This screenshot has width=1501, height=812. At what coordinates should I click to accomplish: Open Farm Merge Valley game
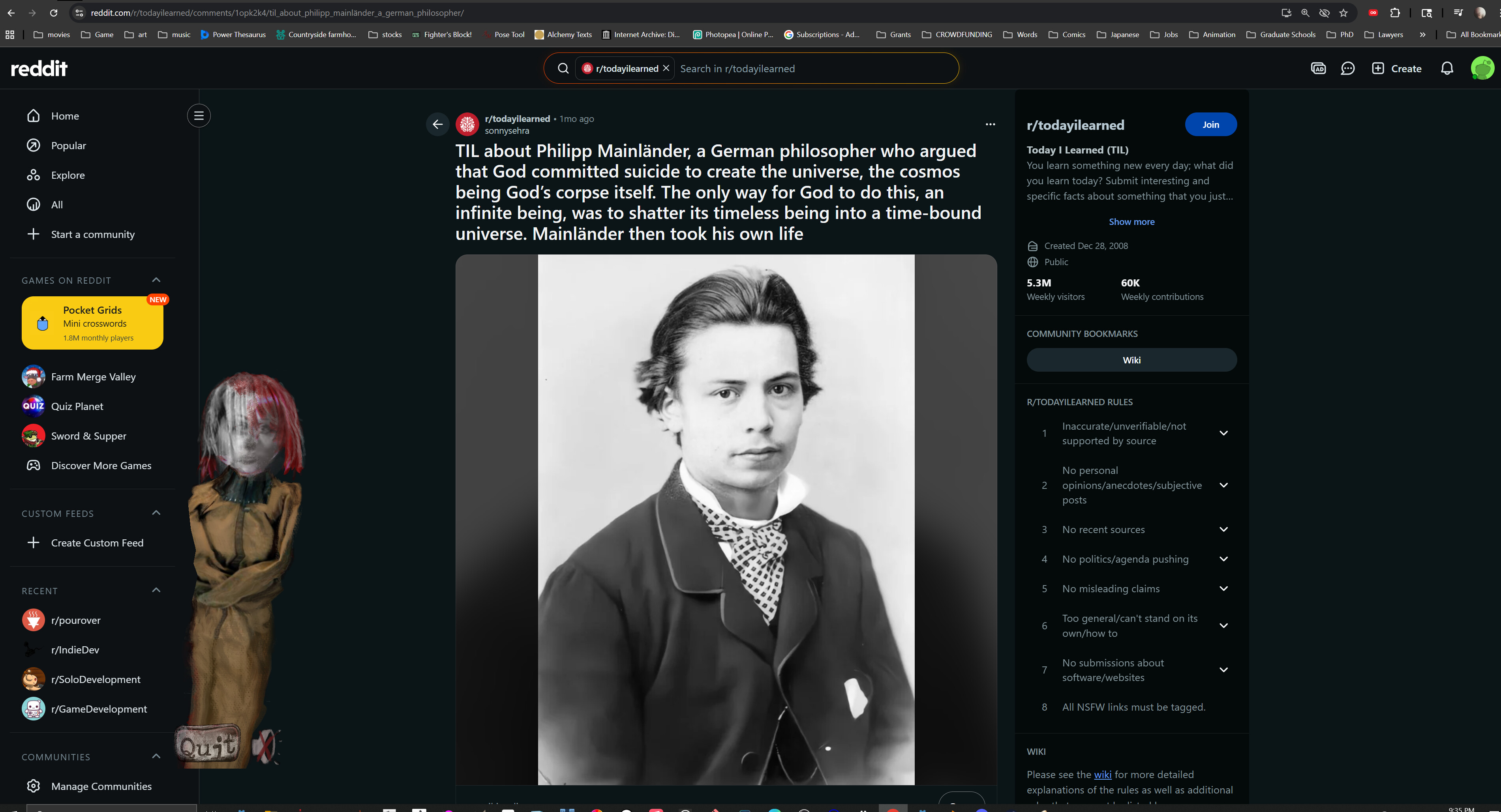click(93, 377)
